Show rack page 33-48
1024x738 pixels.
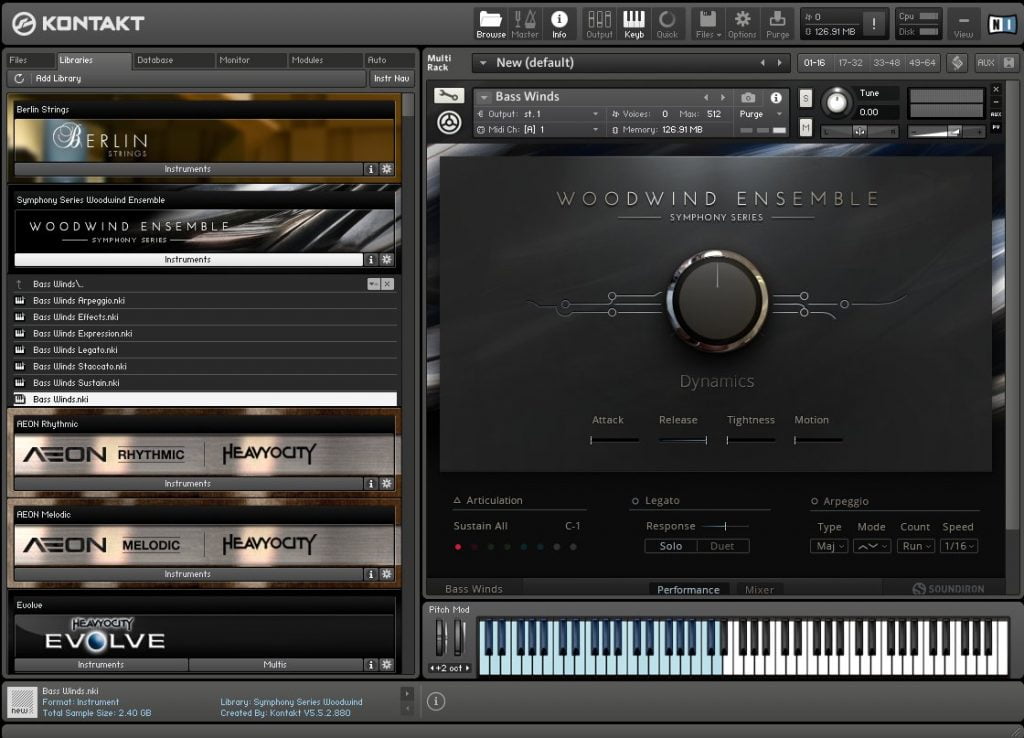pyautogui.click(x=886, y=63)
